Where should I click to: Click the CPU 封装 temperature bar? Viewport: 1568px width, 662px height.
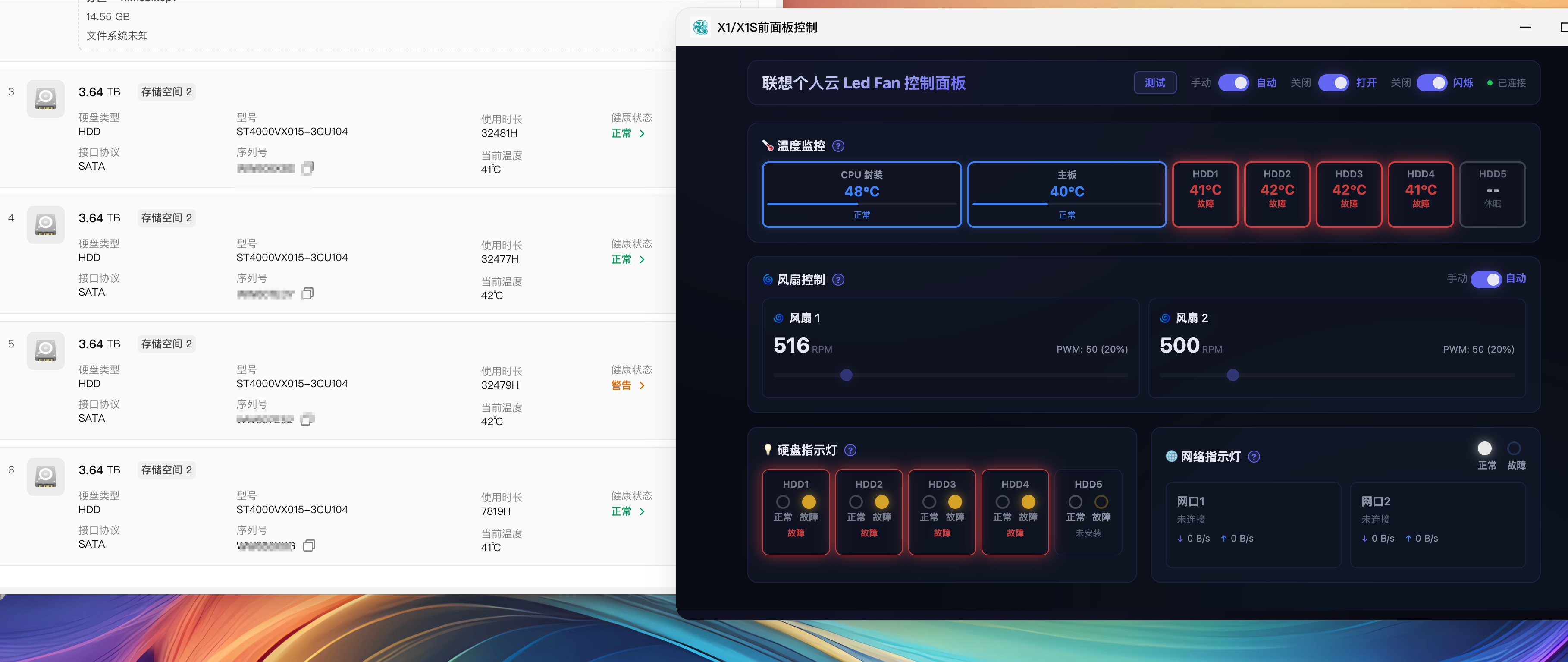[861, 204]
